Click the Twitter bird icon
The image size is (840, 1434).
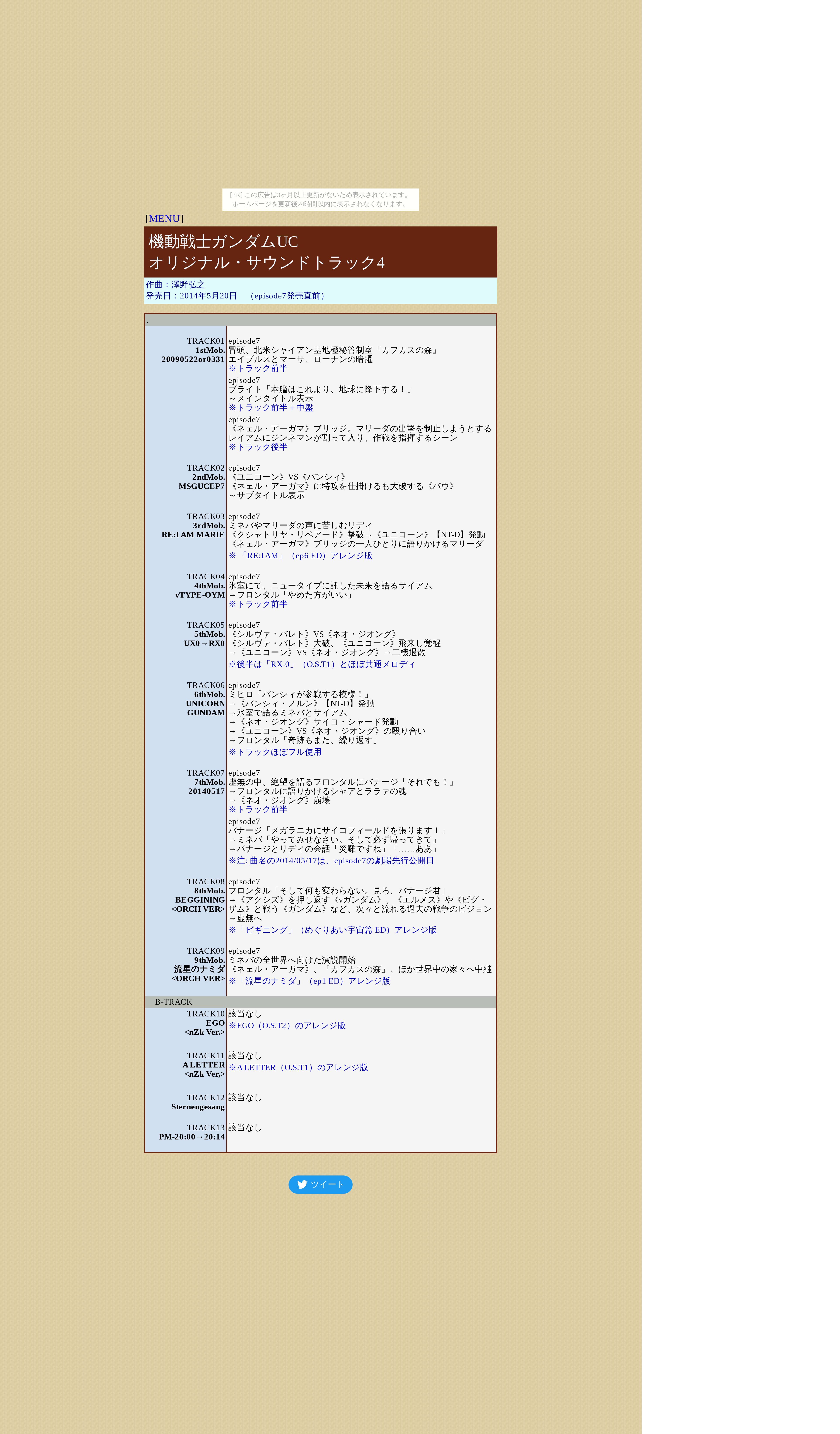coord(302,1185)
